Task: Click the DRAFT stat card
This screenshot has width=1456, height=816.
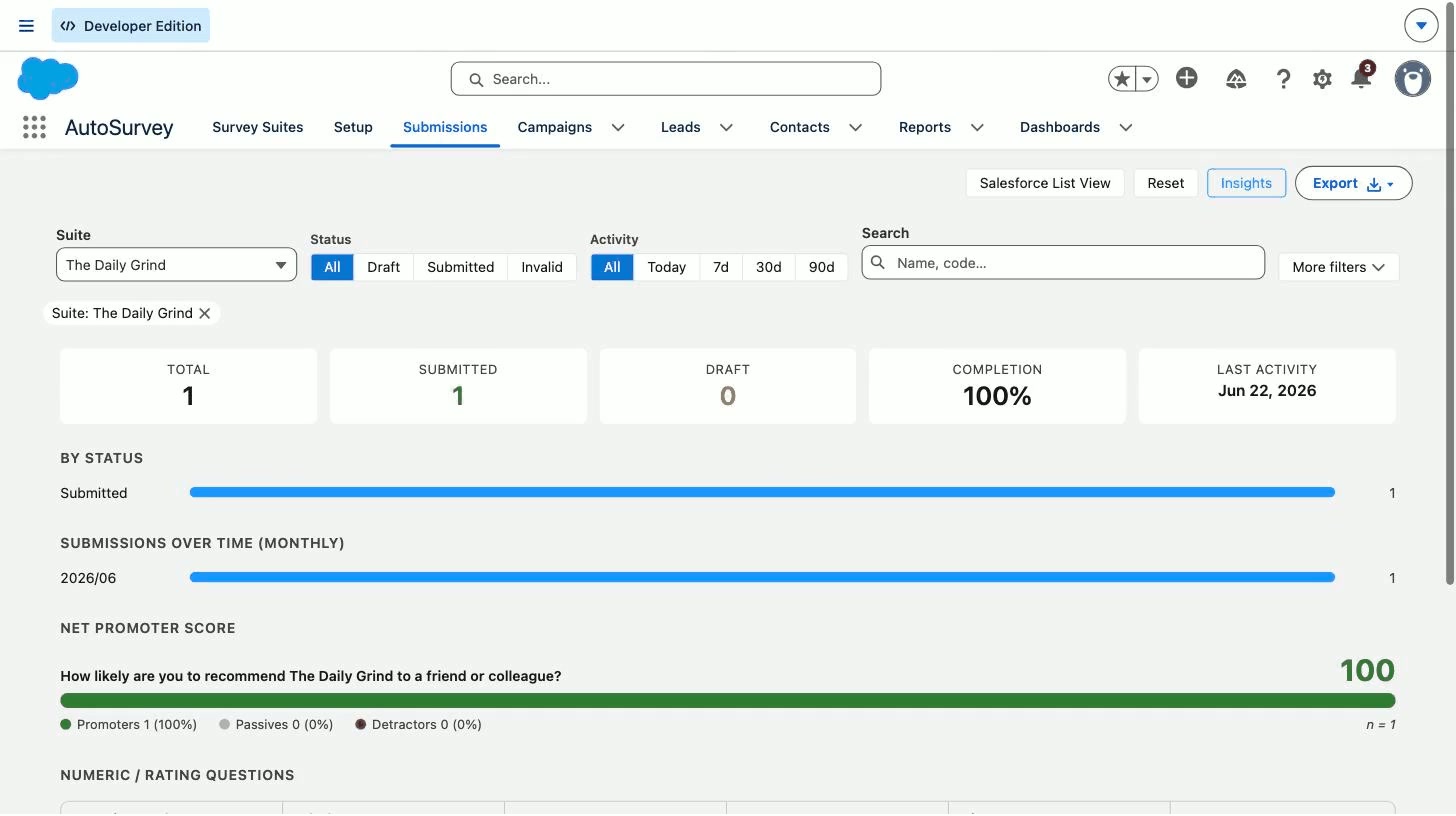Action: click(728, 386)
